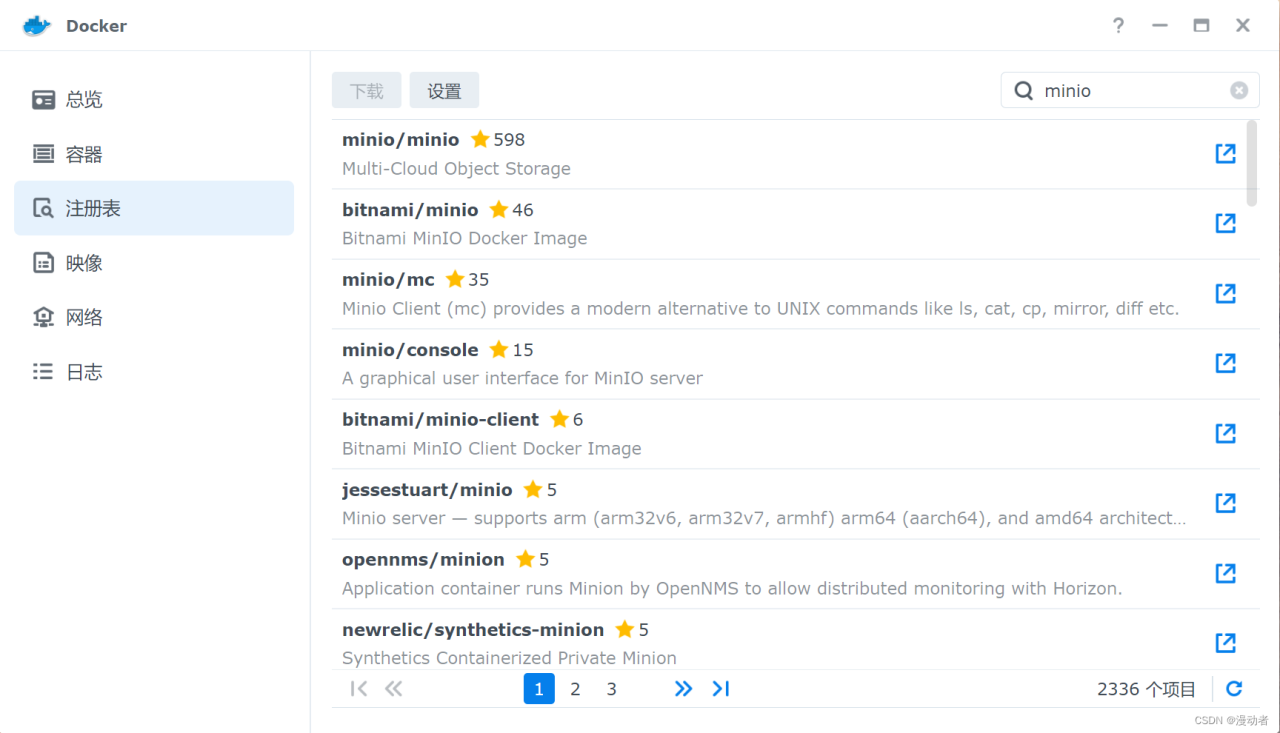Screen dimensions: 1280x733
Task: Open minio/minio's external link icon
Action: tap(1225, 153)
